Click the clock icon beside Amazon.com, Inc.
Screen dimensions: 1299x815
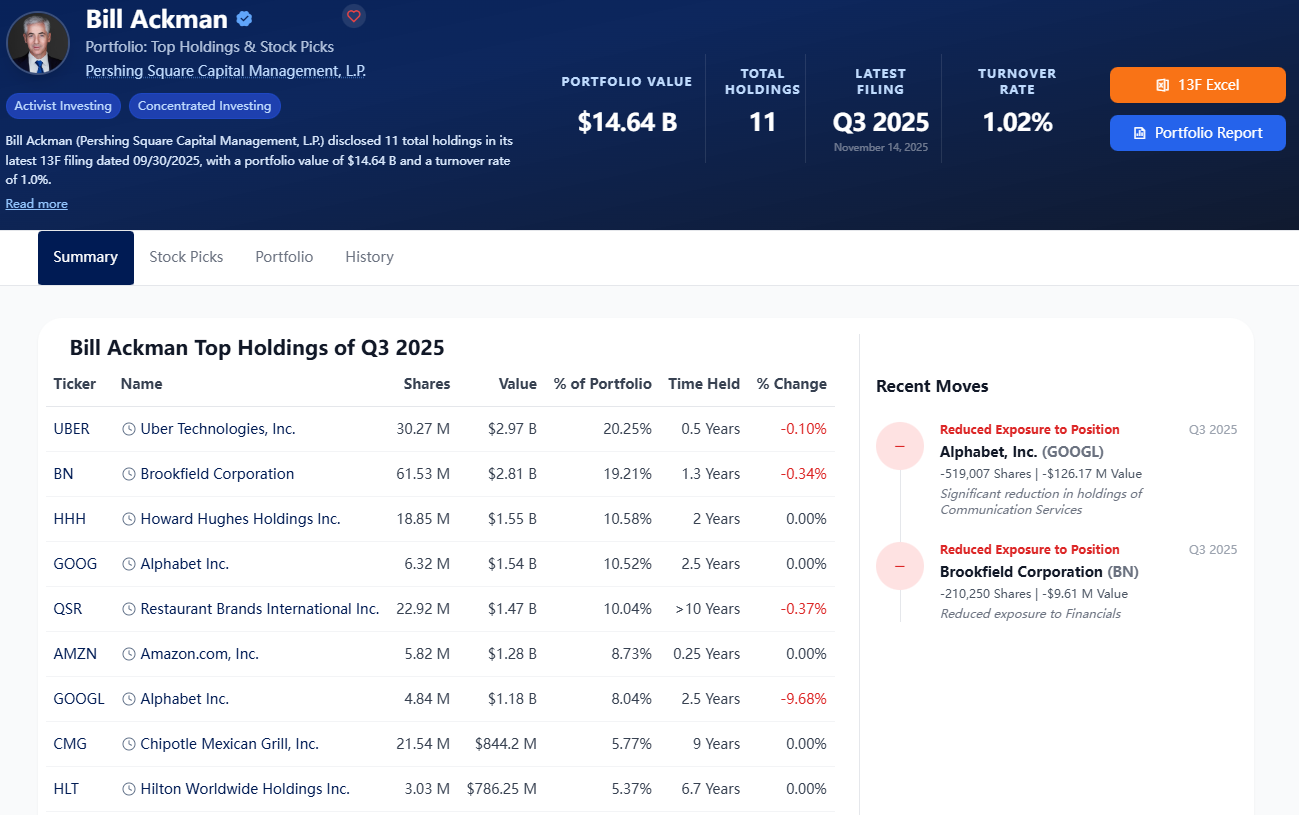(x=129, y=654)
